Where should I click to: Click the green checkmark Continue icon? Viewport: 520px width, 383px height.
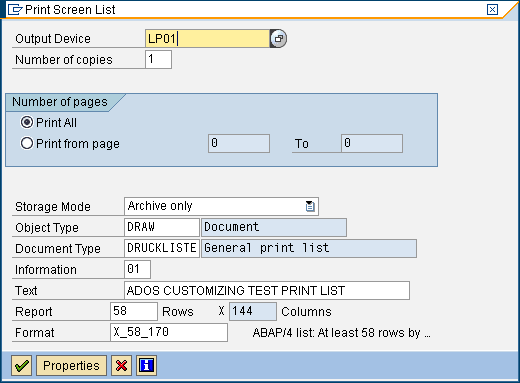point(21,365)
